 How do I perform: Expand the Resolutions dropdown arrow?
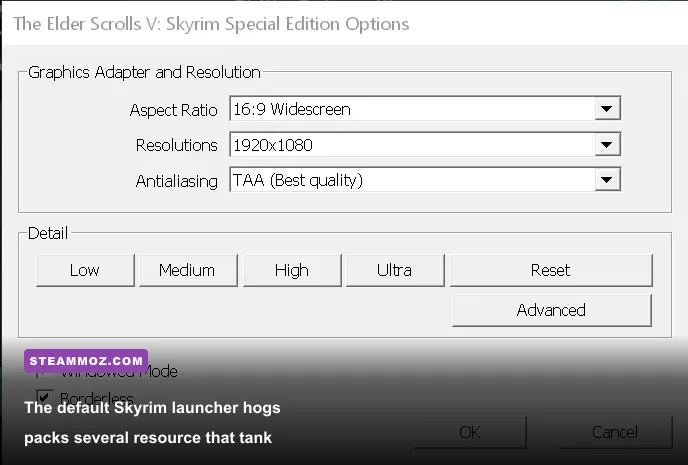[607, 144]
